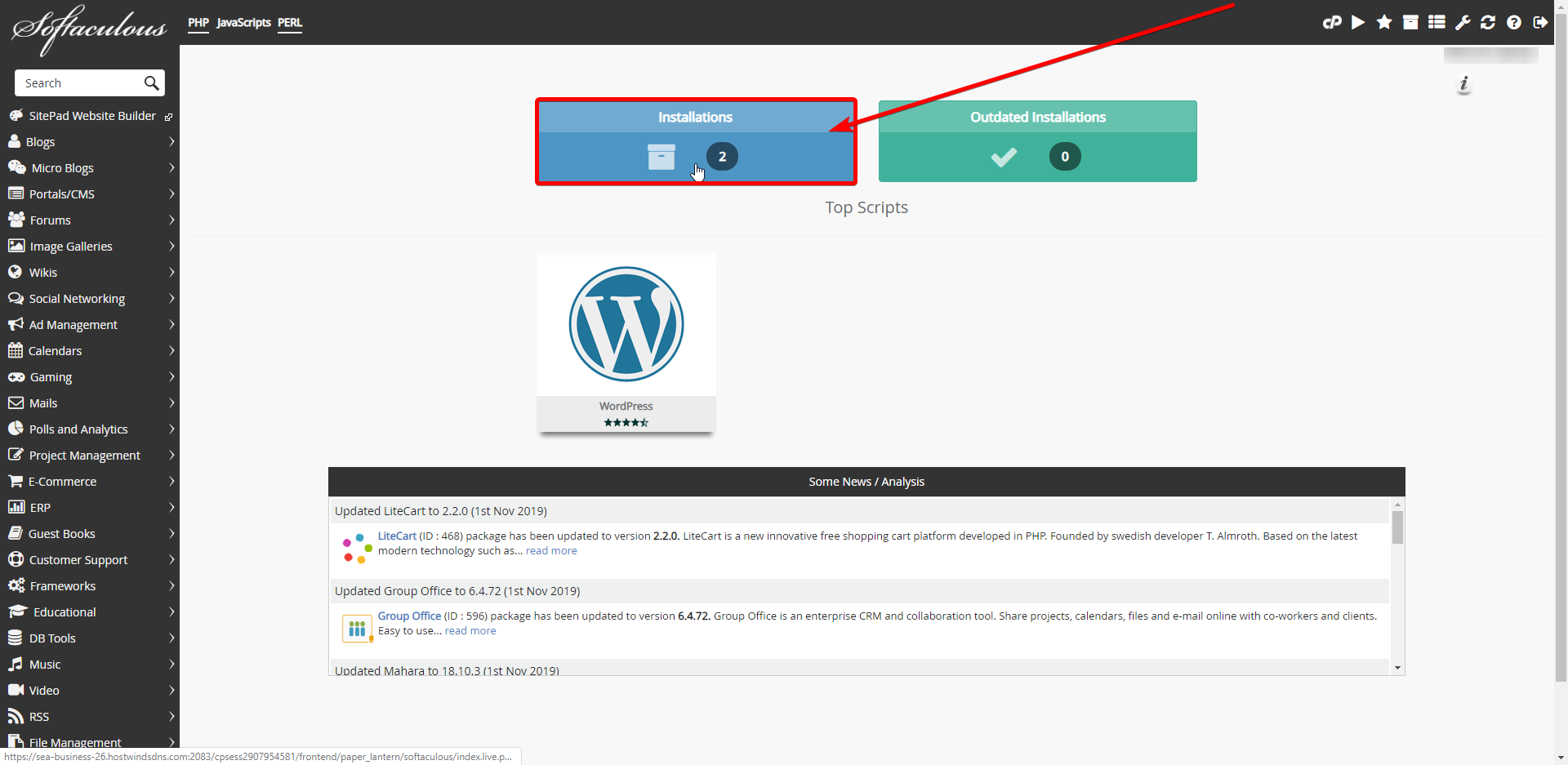This screenshot has width=1568, height=765.
Task: Click the Music note icon
Action: (x=15, y=664)
